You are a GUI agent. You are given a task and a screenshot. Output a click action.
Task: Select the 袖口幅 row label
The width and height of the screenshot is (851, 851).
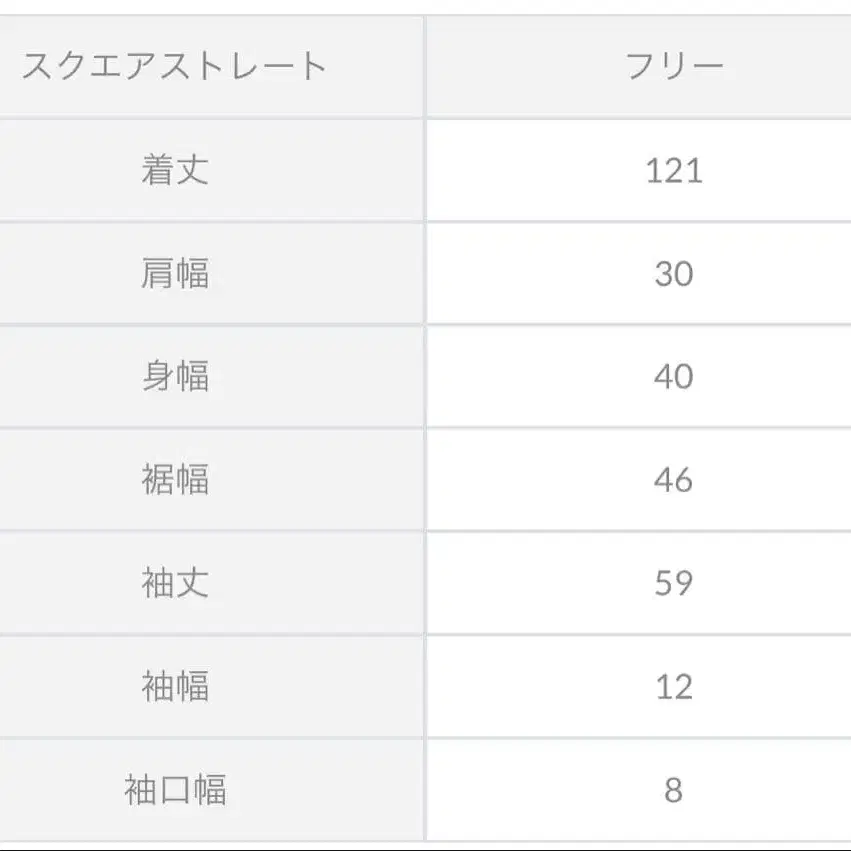coord(175,790)
